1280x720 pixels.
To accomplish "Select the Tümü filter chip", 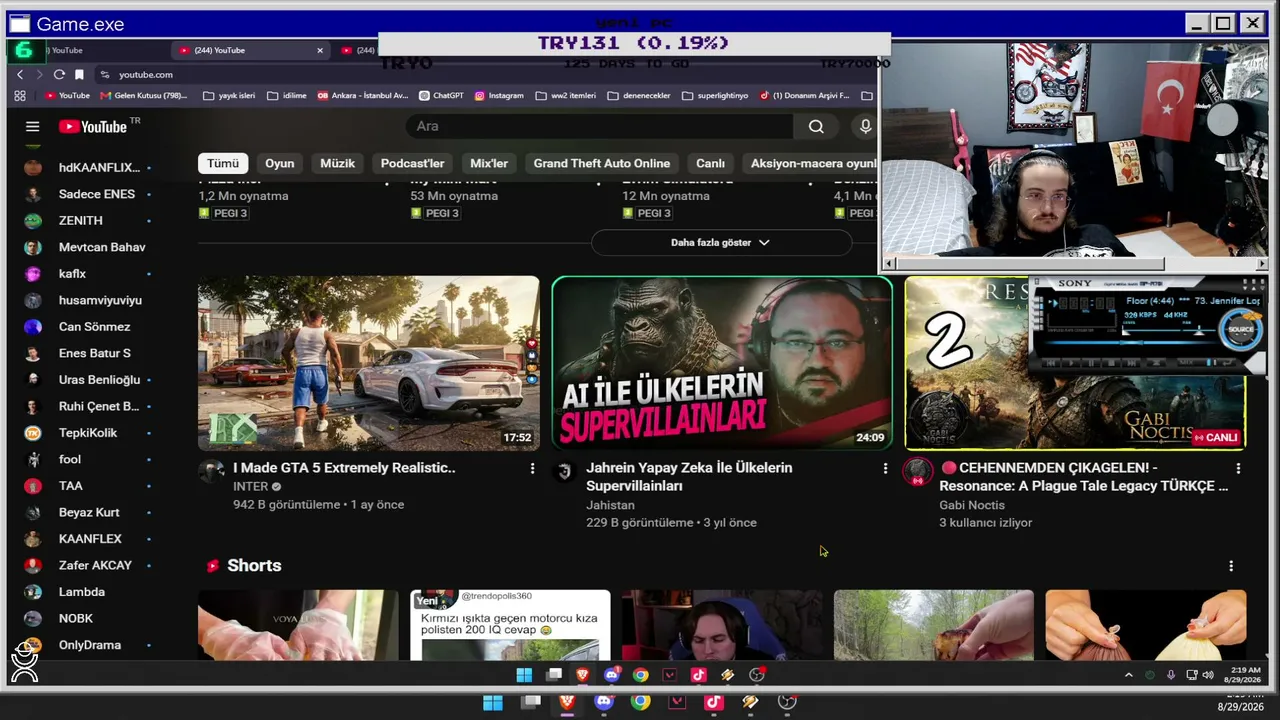I will (x=223, y=163).
